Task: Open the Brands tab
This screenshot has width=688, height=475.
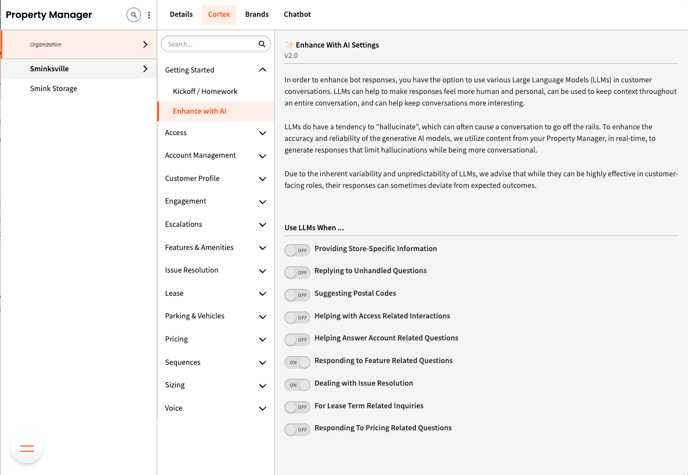Action: tap(257, 15)
